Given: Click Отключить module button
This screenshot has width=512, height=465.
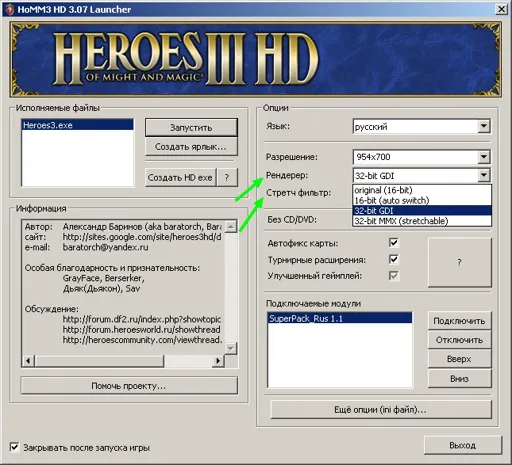Looking at the screenshot, I should (460, 340).
